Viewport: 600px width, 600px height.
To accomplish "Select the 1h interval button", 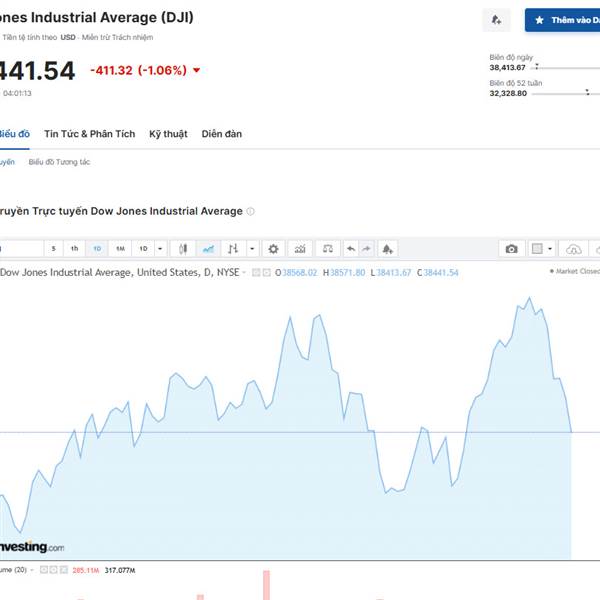I will (75, 249).
